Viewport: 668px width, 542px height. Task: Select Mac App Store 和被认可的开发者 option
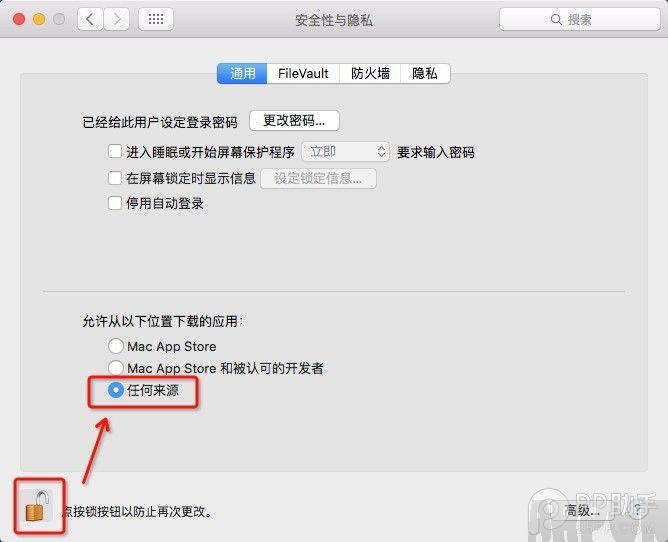(x=116, y=368)
